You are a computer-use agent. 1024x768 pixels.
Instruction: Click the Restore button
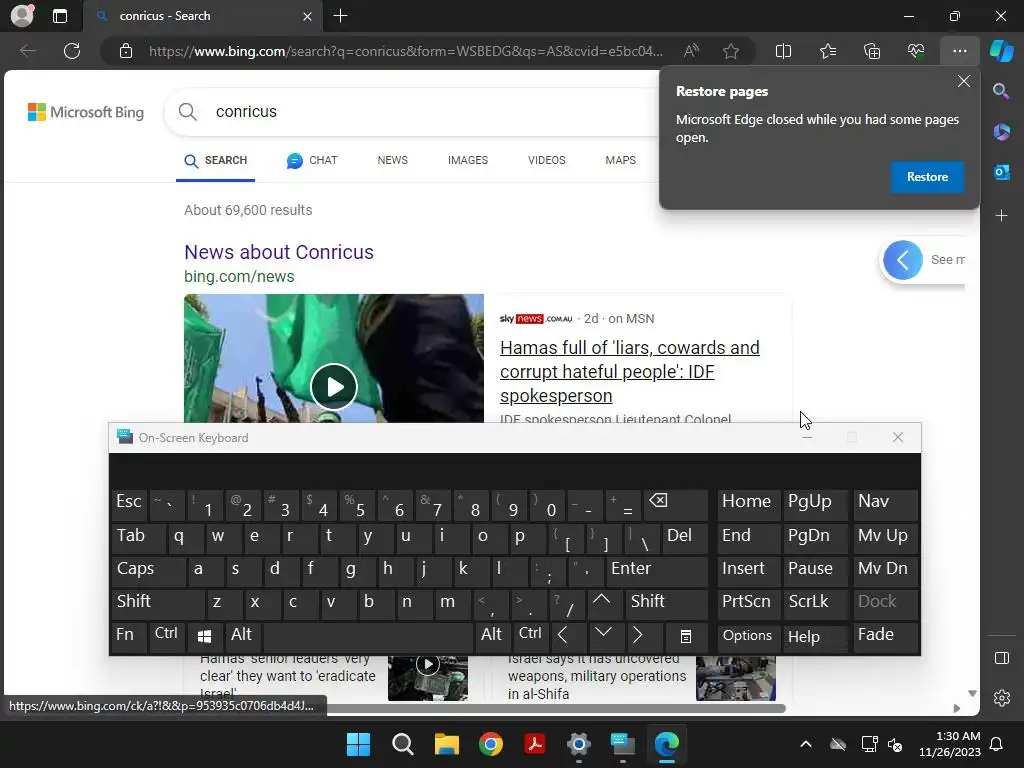pyautogui.click(x=927, y=177)
